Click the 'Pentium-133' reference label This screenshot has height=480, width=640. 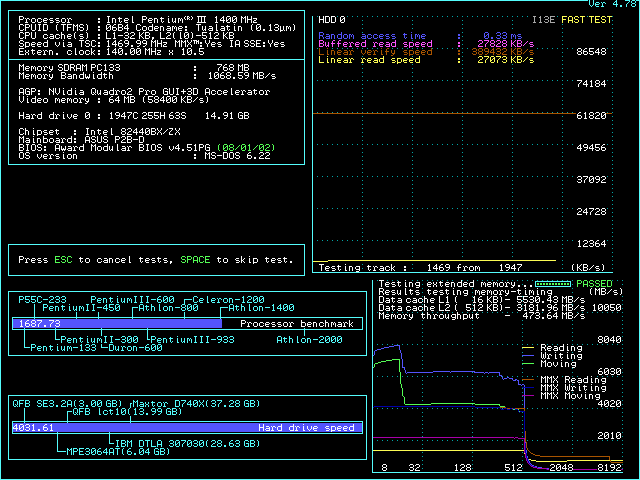64,348
